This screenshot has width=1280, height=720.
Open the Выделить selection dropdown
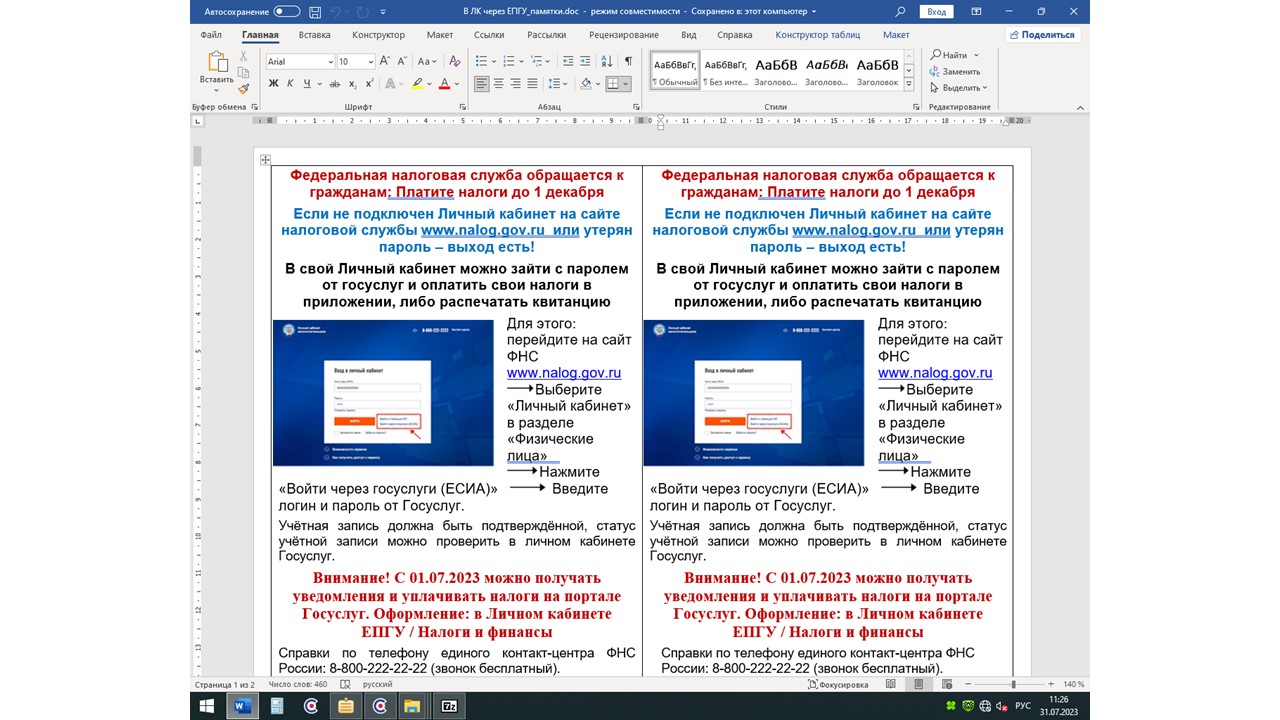click(x=958, y=88)
